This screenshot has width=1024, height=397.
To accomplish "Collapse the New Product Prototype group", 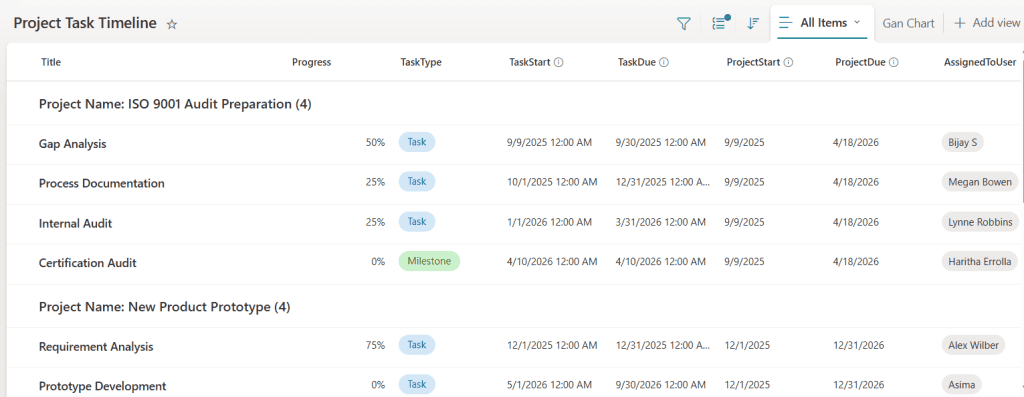I will 165,307.
